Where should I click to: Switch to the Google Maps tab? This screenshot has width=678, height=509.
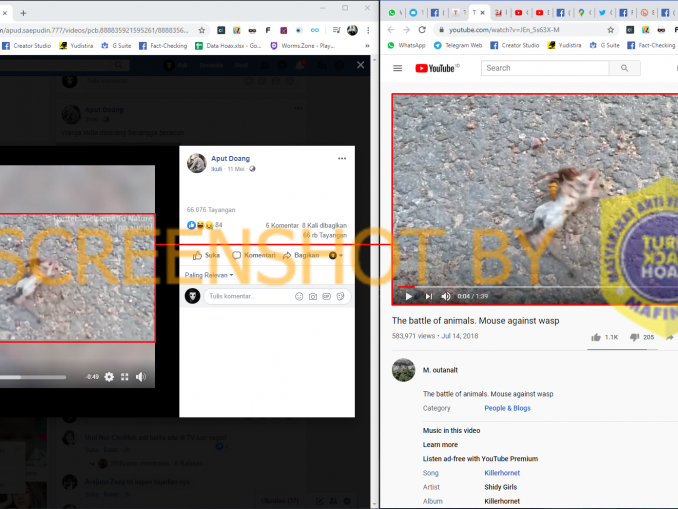pos(581,13)
